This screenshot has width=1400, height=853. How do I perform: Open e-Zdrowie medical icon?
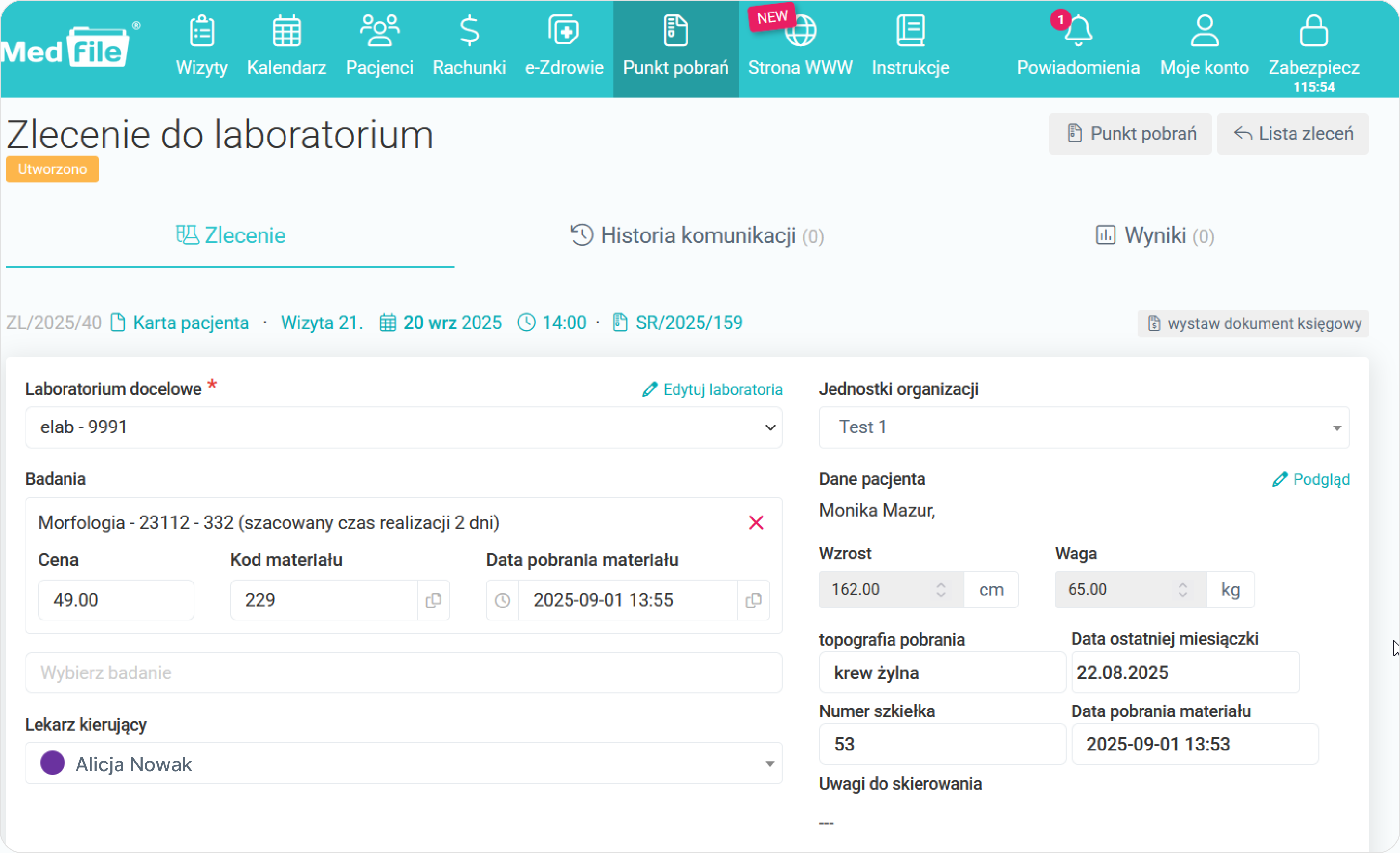[x=564, y=31]
